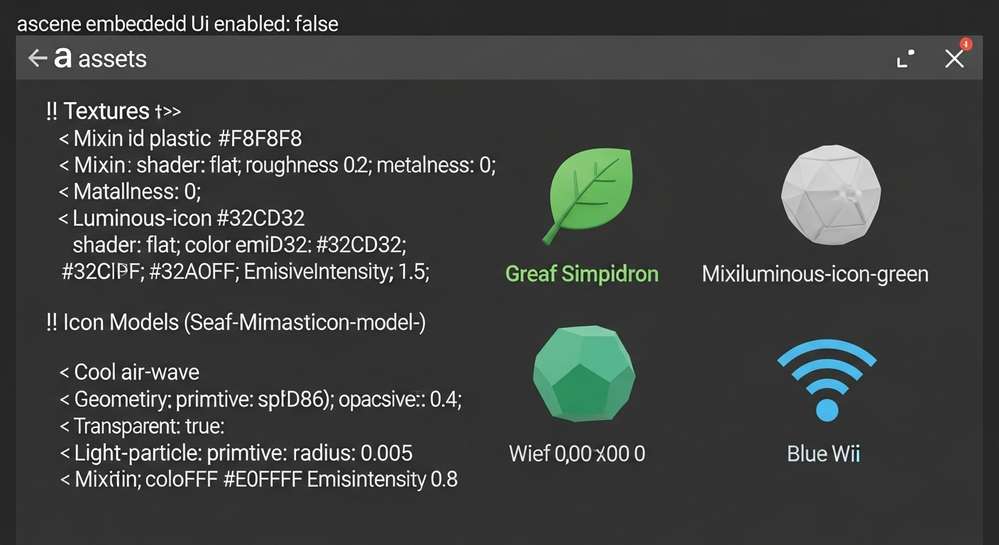This screenshot has width=999, height=545.
Task: Click the Wief 0,00 x00 0 label
Action: point(576,454)
